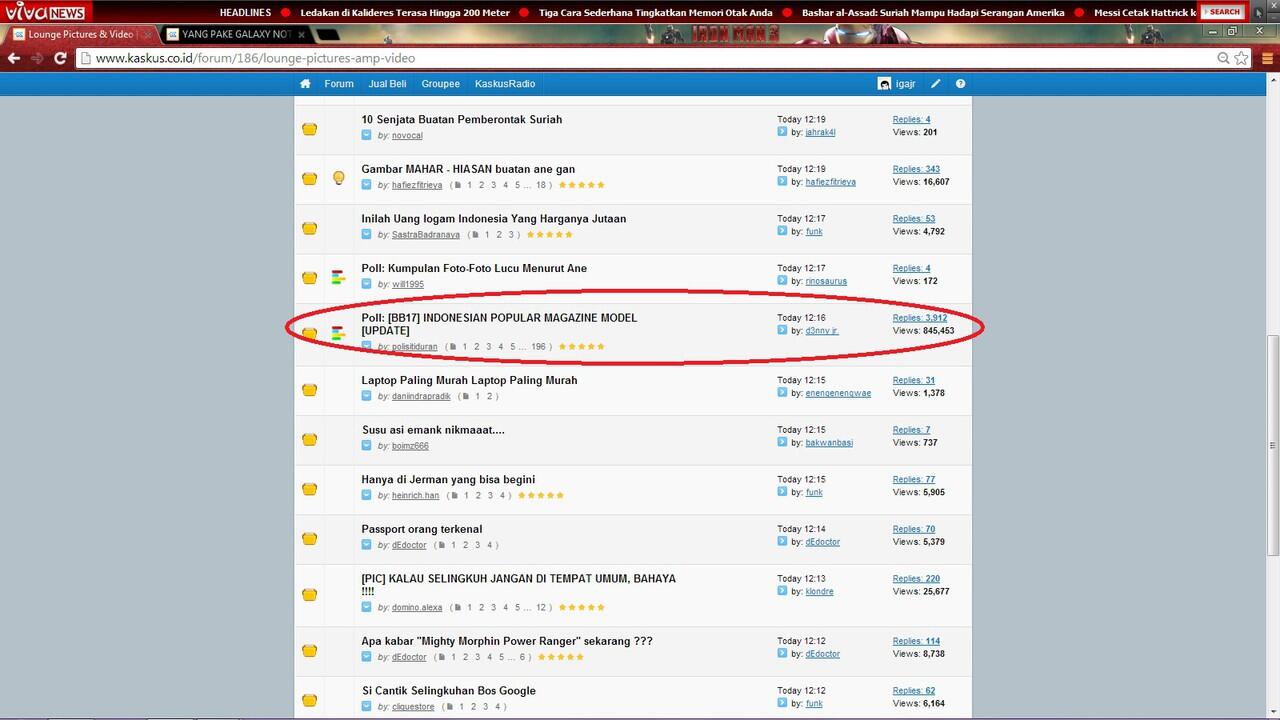Jump to page 196 of the BB17 thread

pos(539,347)
